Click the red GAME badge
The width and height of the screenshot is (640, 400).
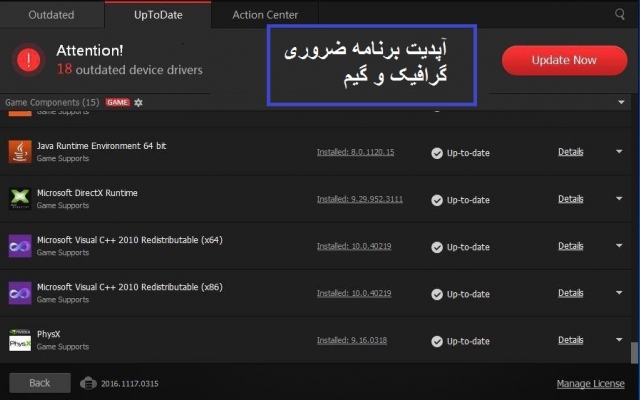coord(118,102)
